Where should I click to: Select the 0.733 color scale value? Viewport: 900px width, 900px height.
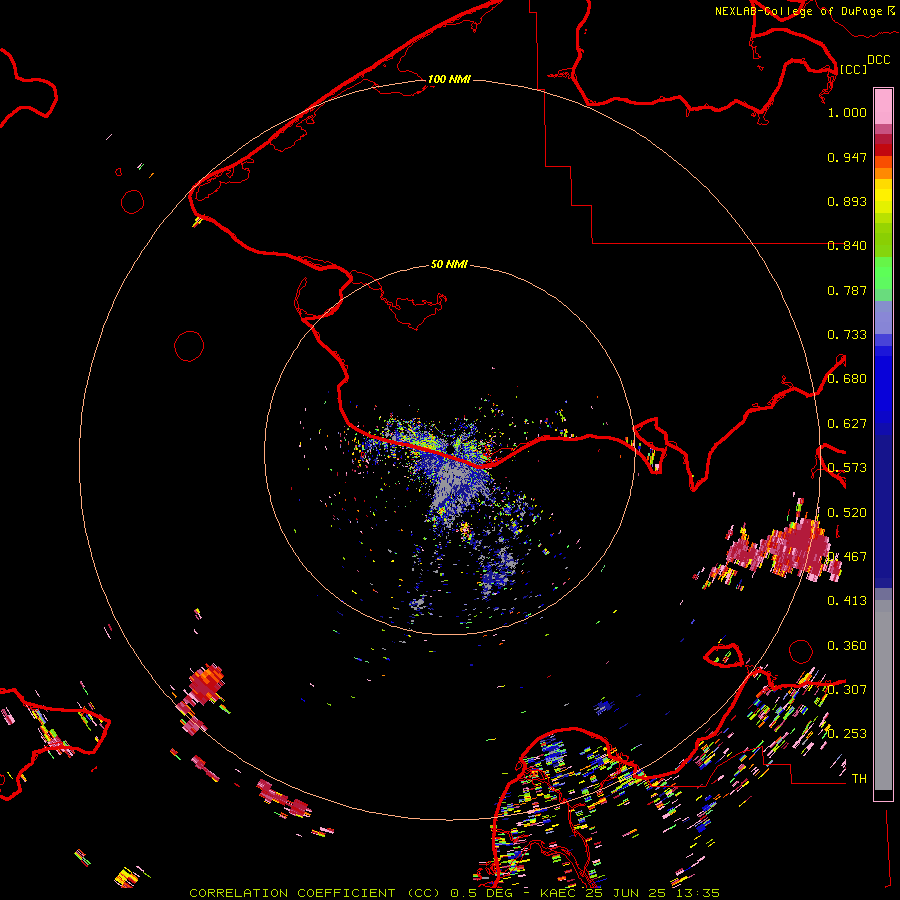[x=847, y=335]
